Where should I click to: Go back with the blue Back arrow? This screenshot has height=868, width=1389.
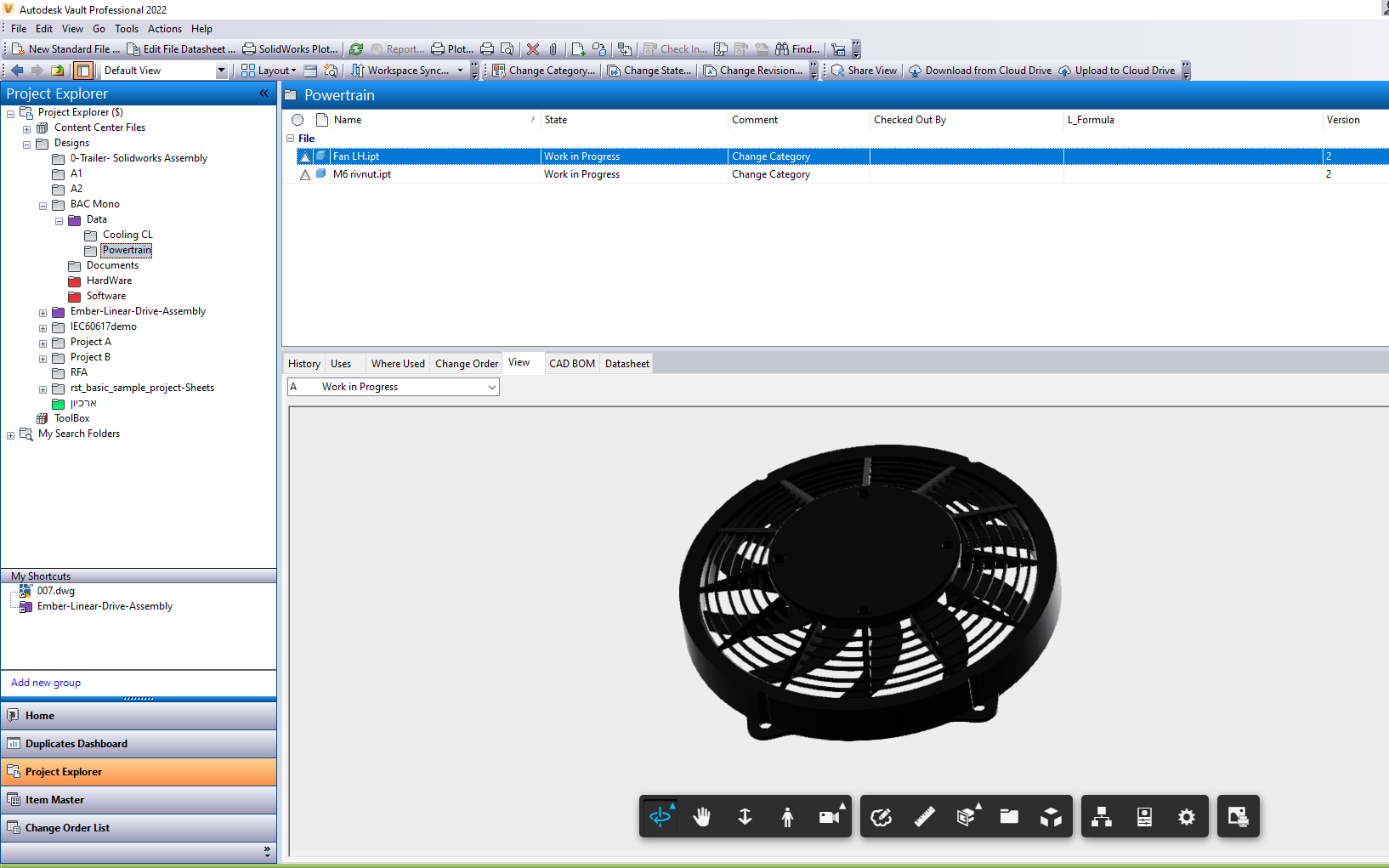coord(17,71)
